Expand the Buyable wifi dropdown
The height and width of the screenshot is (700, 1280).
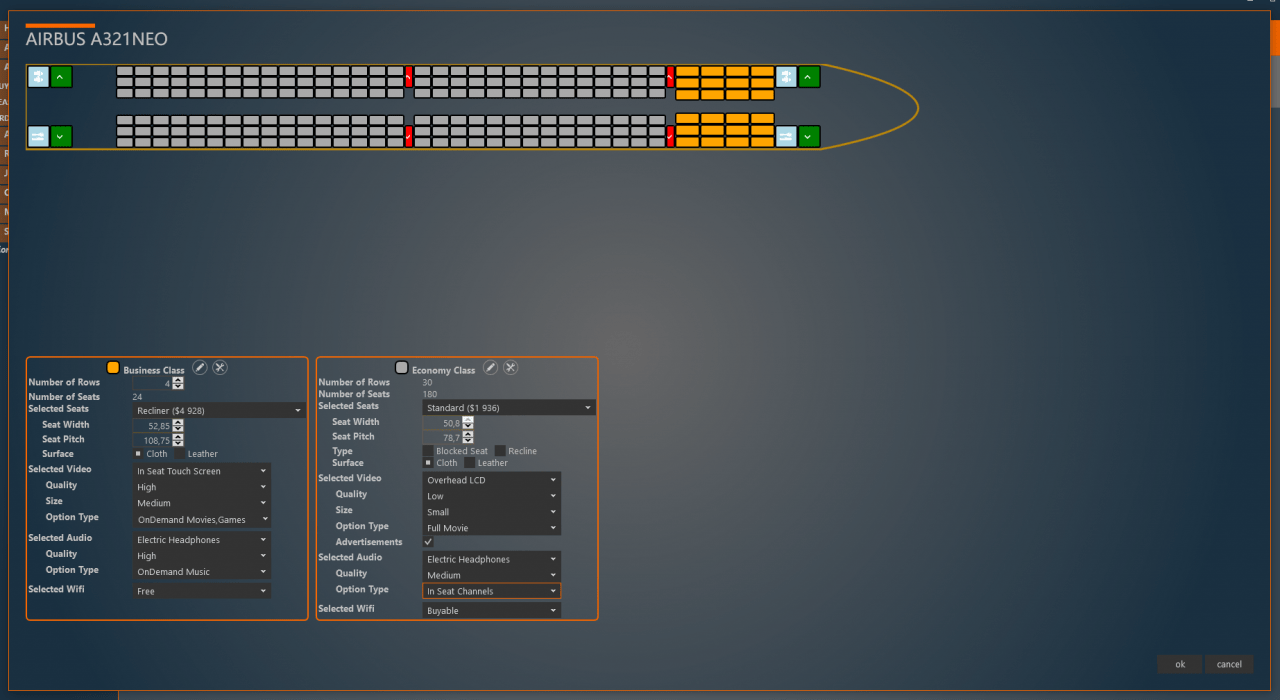click(490, 610)
